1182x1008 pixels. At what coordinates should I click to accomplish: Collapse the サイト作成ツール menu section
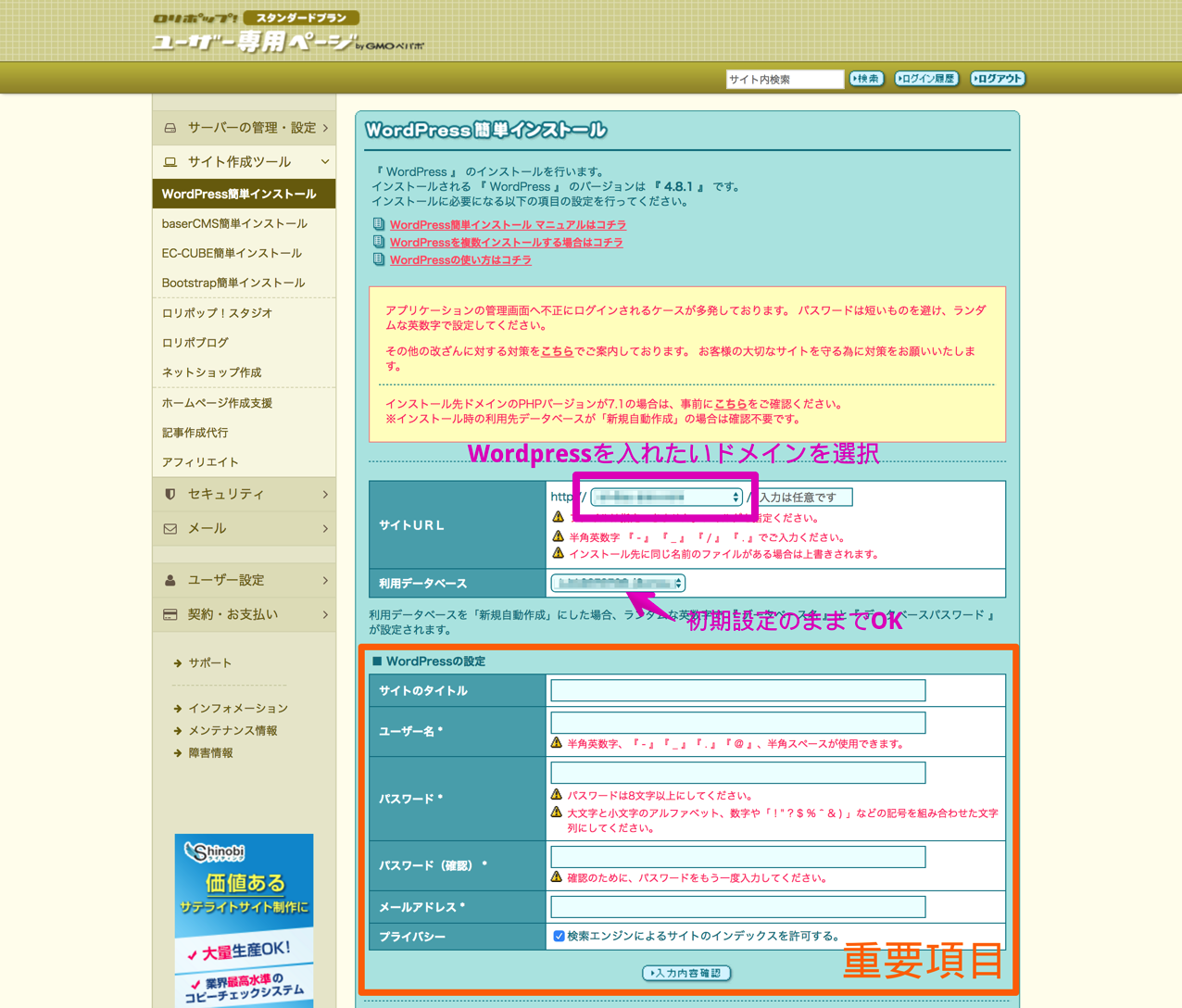point(245,162)
